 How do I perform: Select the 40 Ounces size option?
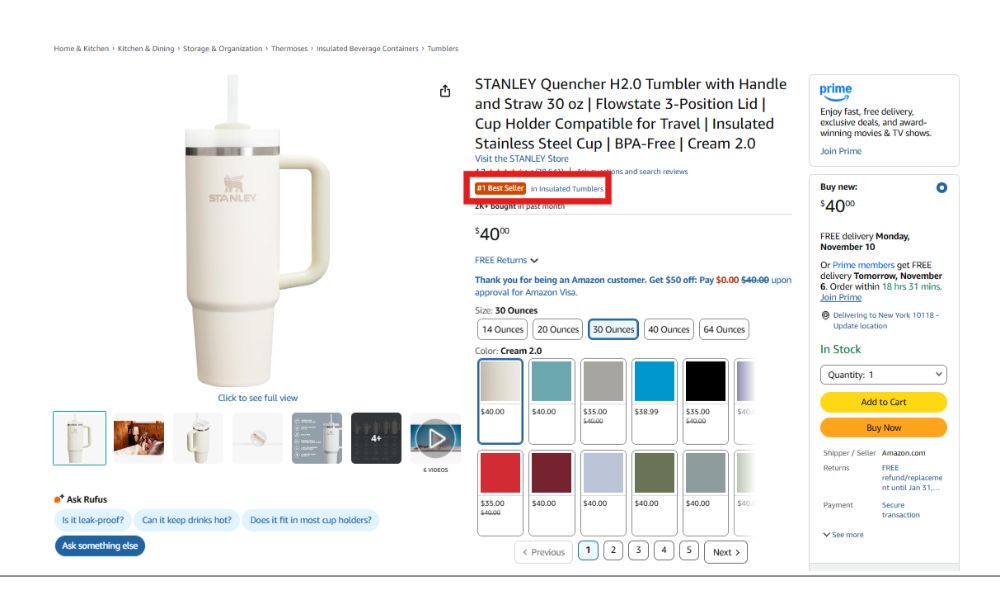668,329
